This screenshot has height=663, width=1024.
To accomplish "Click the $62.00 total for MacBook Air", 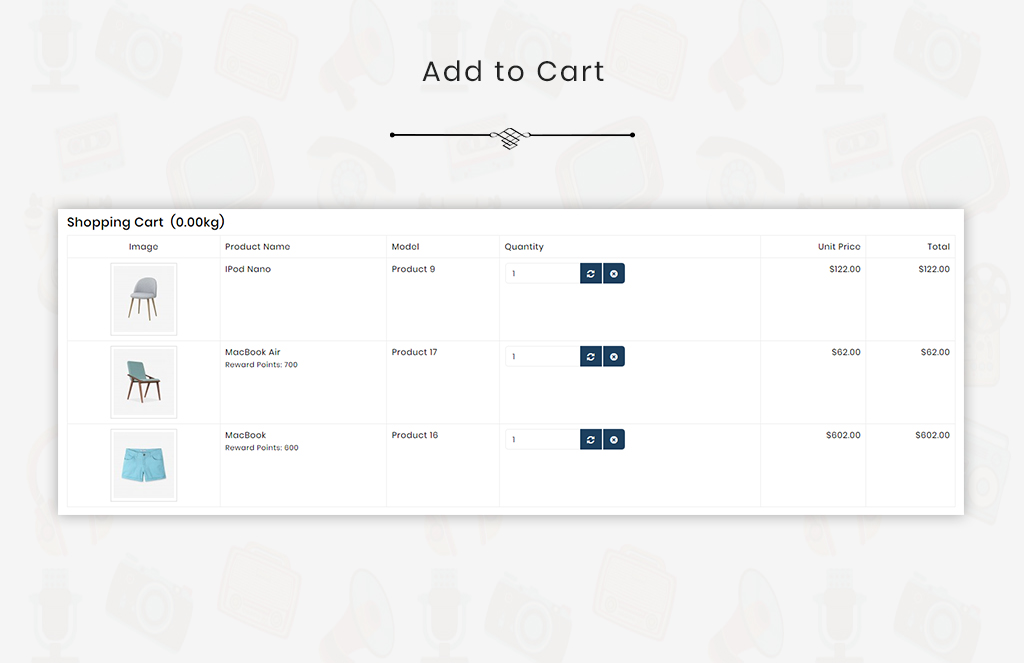I will pos(935,352).
